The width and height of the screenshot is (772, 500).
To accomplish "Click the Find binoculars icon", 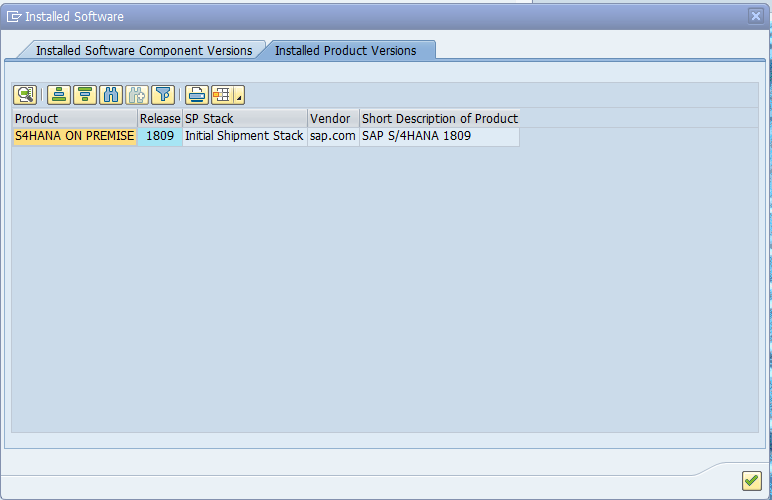I will (111, 95).
